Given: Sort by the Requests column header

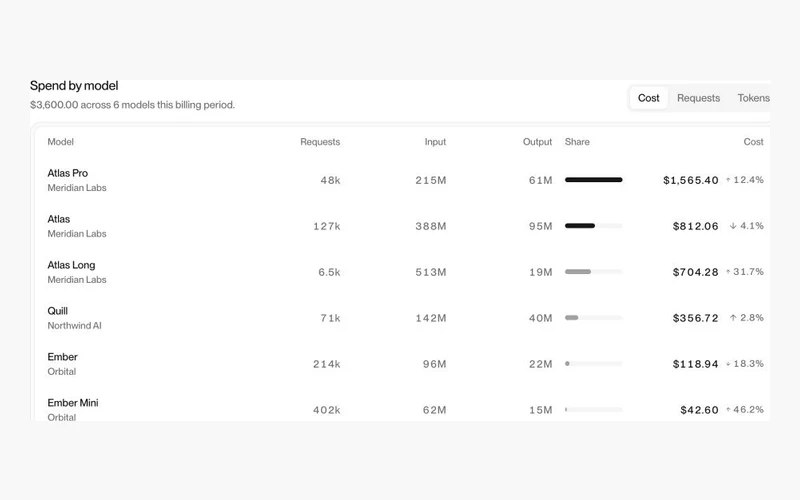Looking at the screenshot, I should [320, 142].
